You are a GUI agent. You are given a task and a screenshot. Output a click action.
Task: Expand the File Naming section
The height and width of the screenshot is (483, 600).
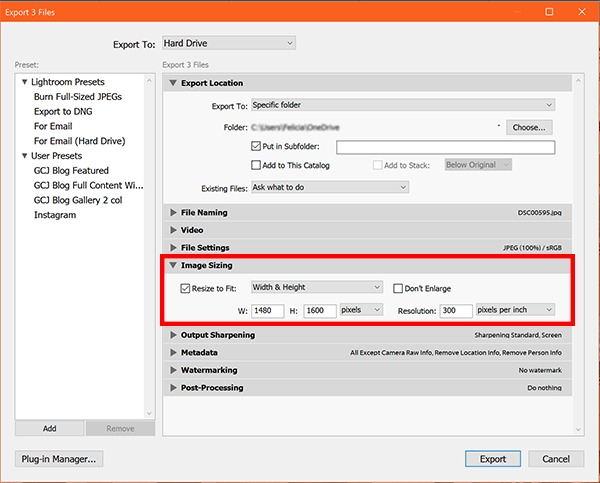[173, 212]
